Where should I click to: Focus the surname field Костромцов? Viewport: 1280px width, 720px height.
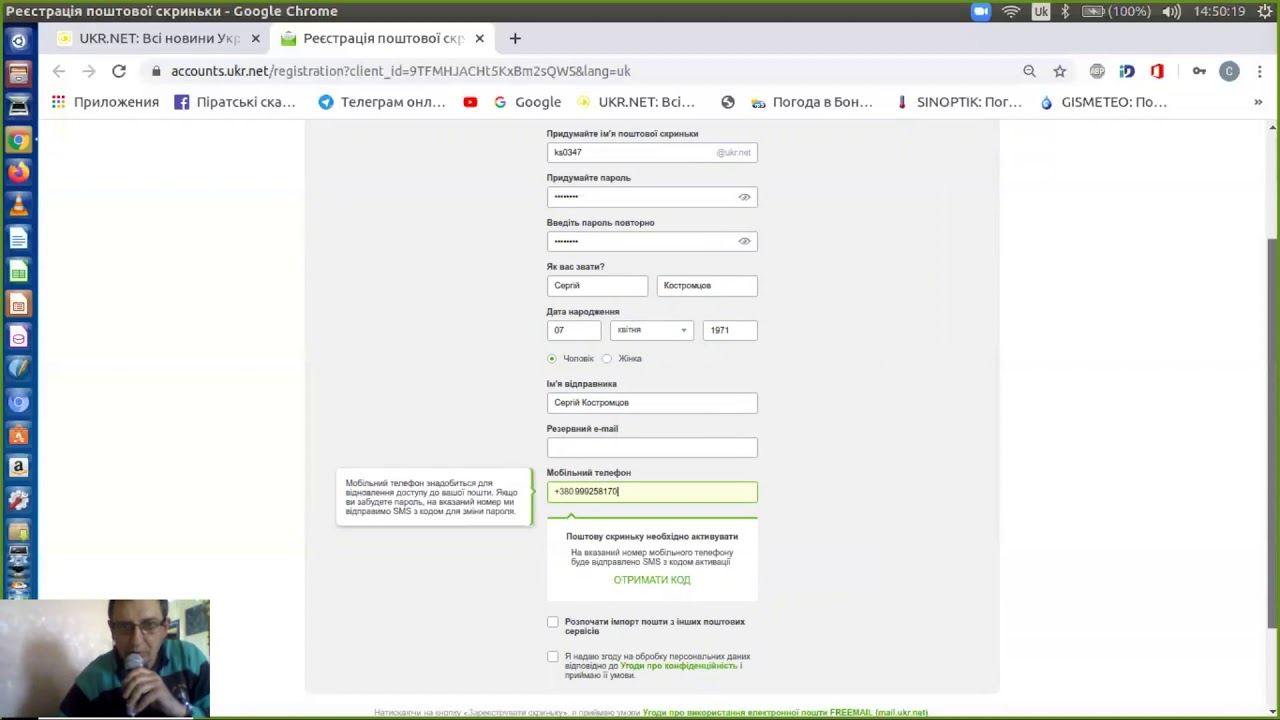pyautogui.click(x=707, y=286)
